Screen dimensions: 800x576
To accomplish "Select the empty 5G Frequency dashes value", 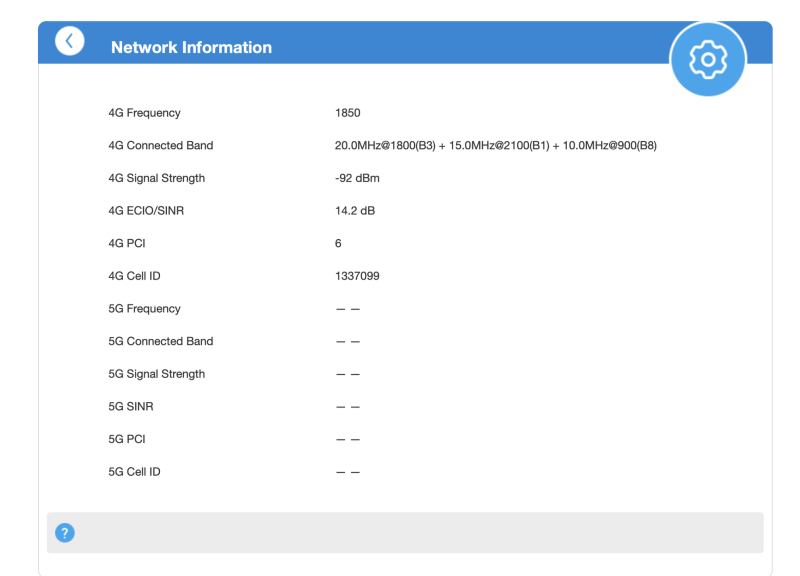I will [x=348, y=309].
